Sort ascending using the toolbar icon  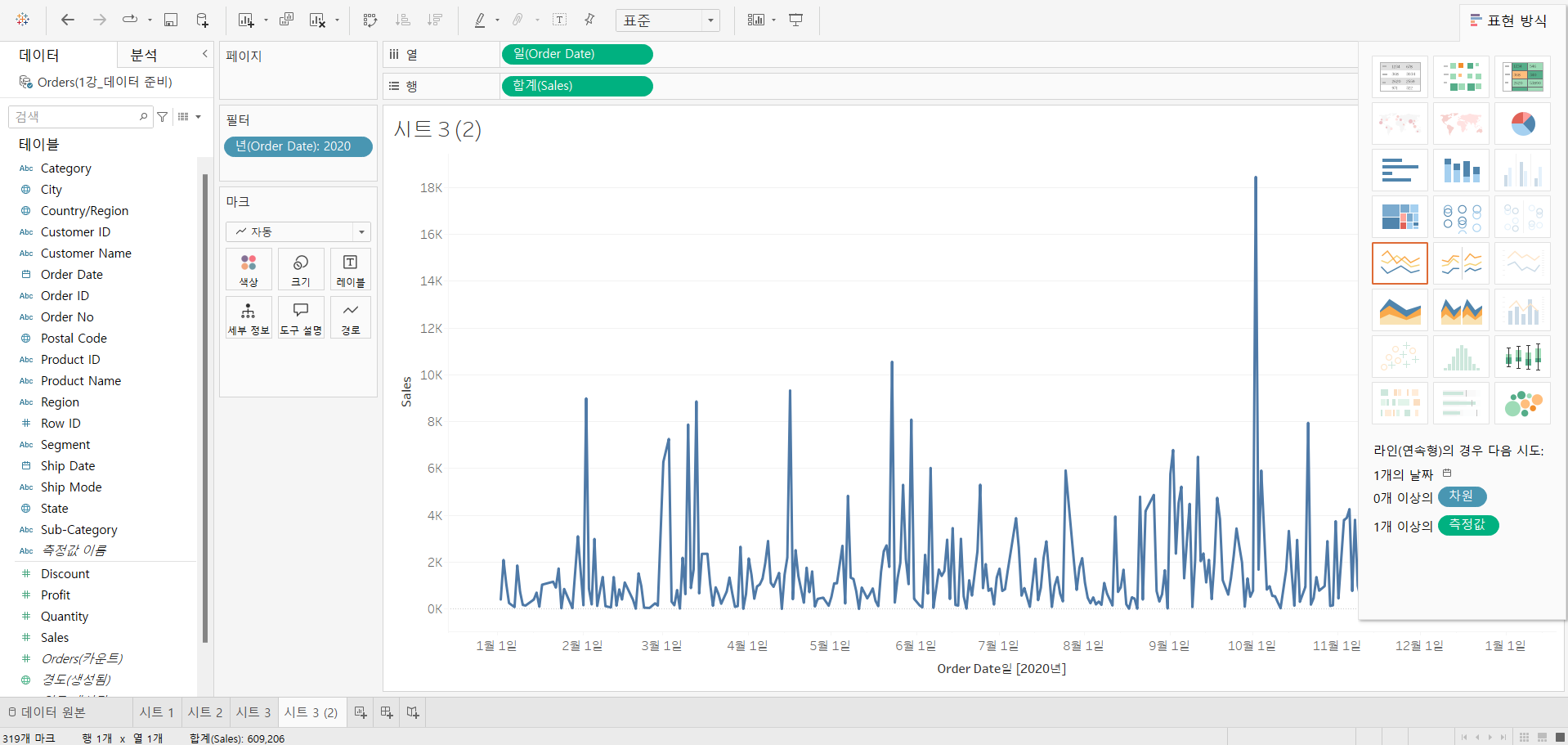(x=403, y=20)
